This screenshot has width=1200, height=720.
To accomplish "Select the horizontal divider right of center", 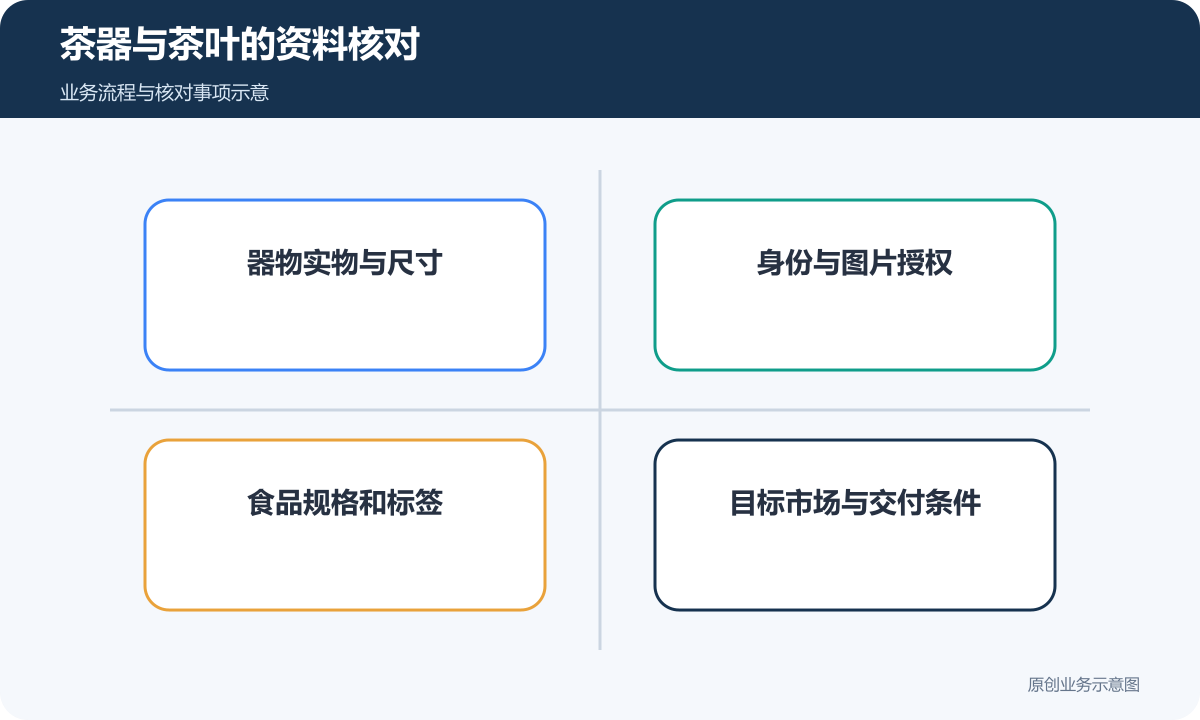I will point(846,410).
